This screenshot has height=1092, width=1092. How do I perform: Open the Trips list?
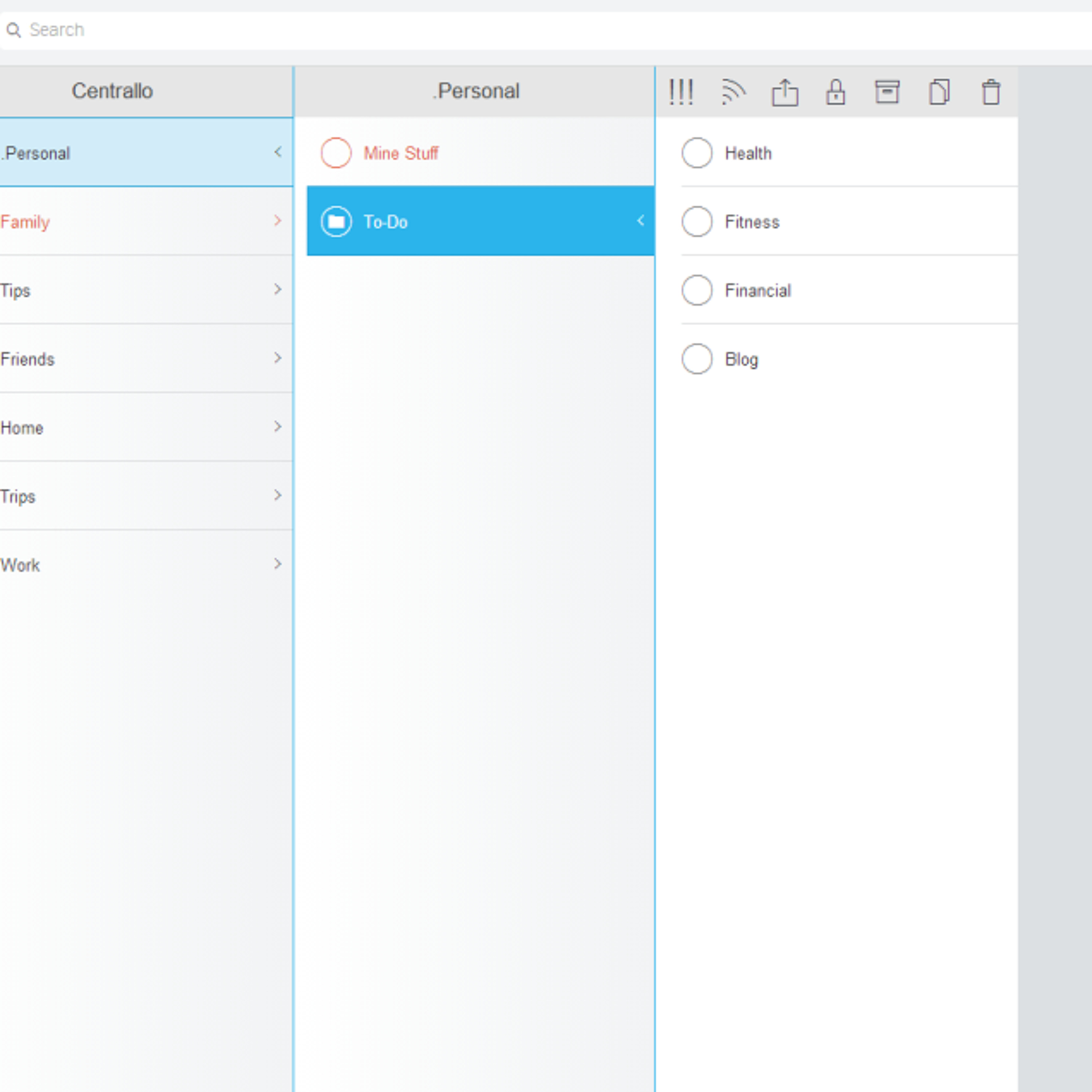(146, 496)
